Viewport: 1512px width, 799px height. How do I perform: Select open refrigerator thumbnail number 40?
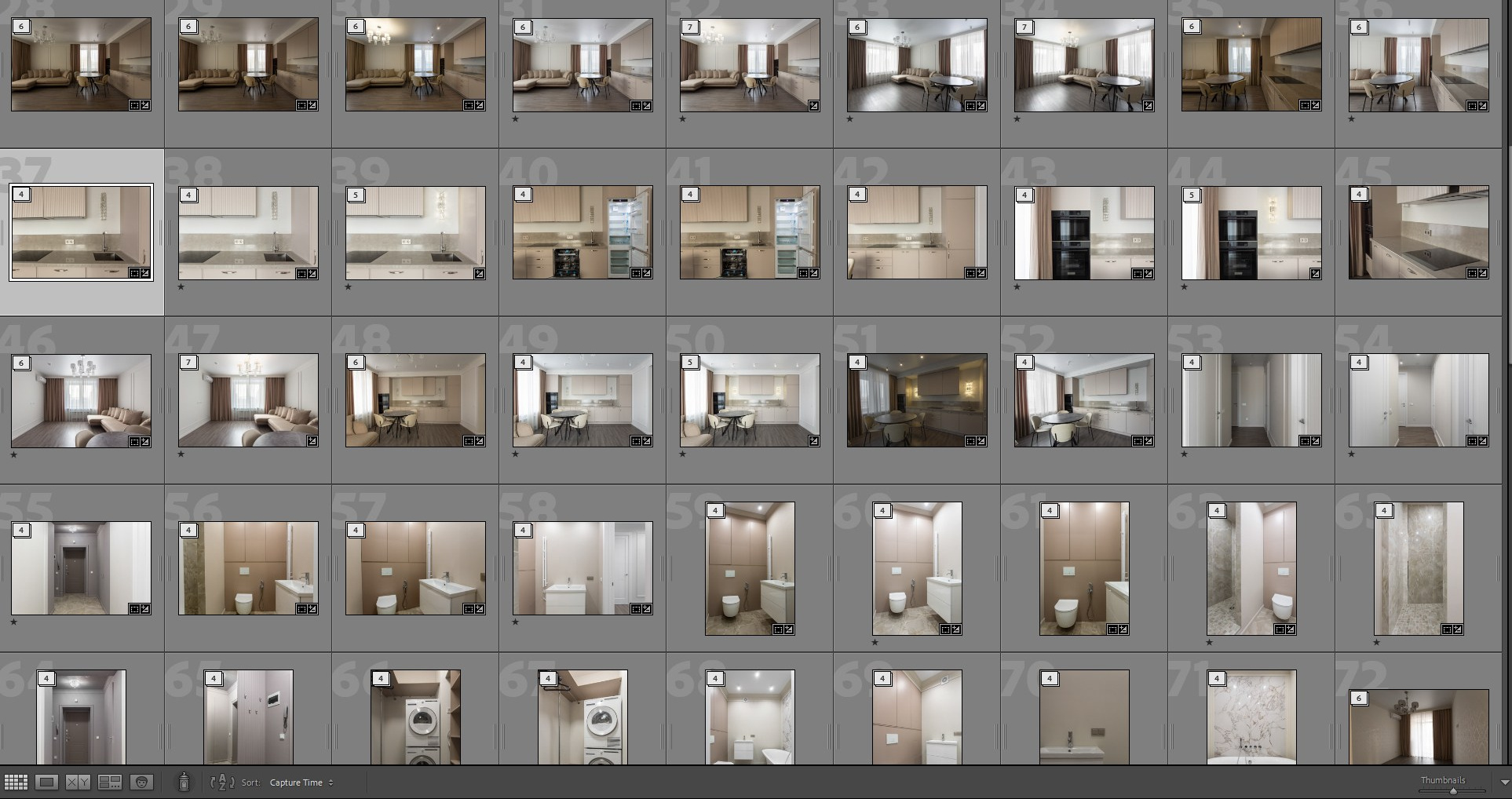(583, 232)
